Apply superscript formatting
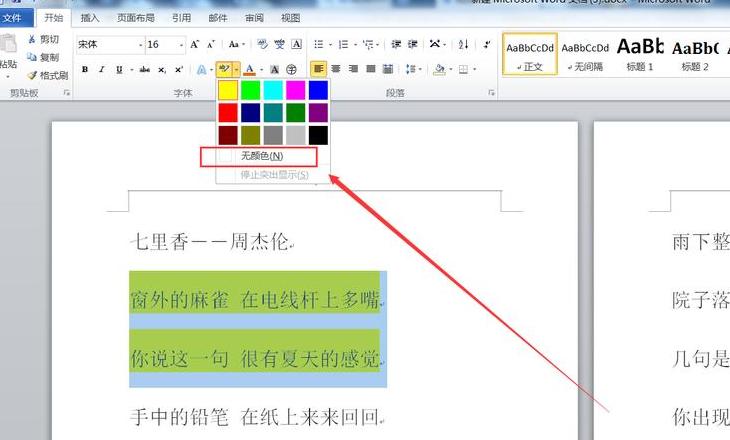This screenshot has height=440, width=730. click(x=179, y=69)
